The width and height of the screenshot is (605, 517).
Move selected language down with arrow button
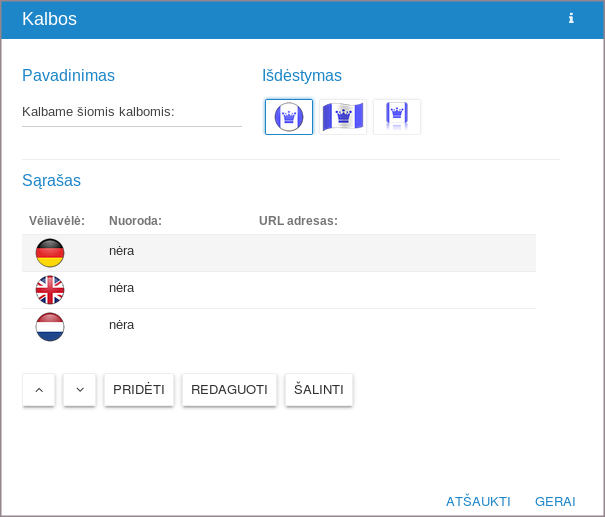point(79,390)
